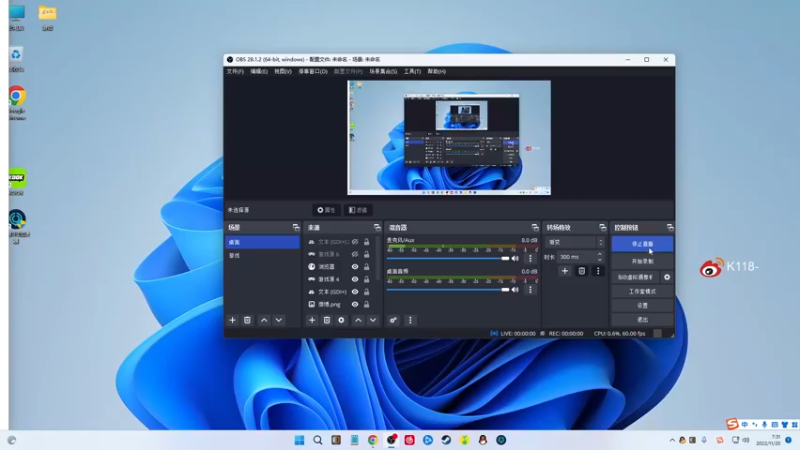Click the 启动虚拟摄像机 virtual camera button
Screen dimensions: 800x450
pyautogui.click(x=635, y=277)
